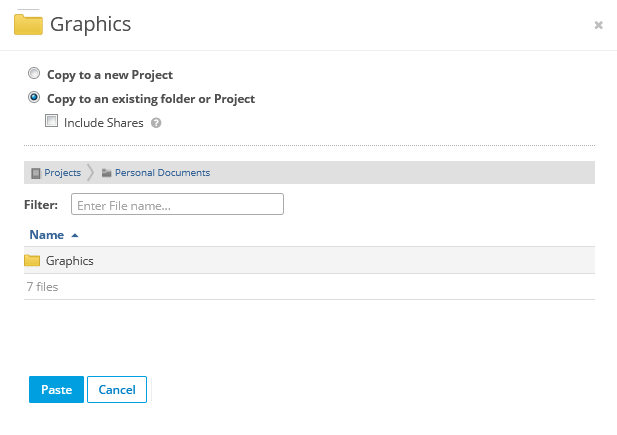Click the 7 files count text
Viewport: 617px width, 435px height.
42,286
